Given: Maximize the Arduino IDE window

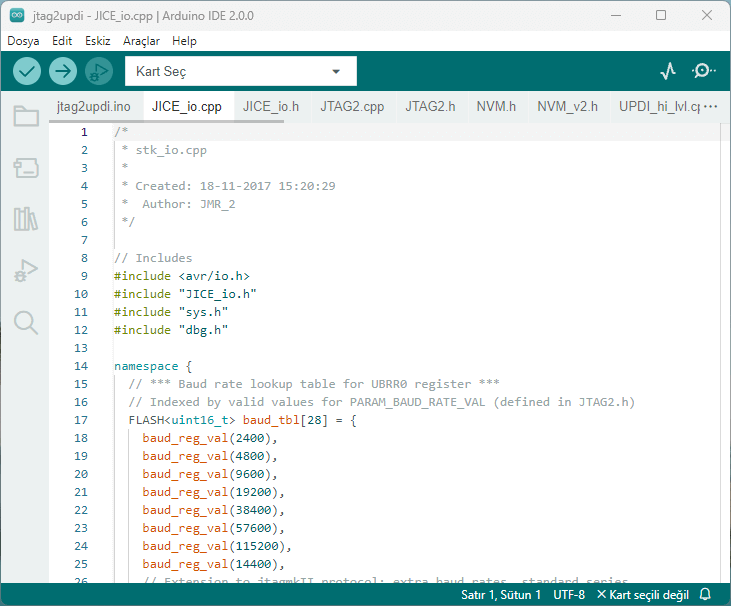Looking at the screenshot, I should click(661, 15).
